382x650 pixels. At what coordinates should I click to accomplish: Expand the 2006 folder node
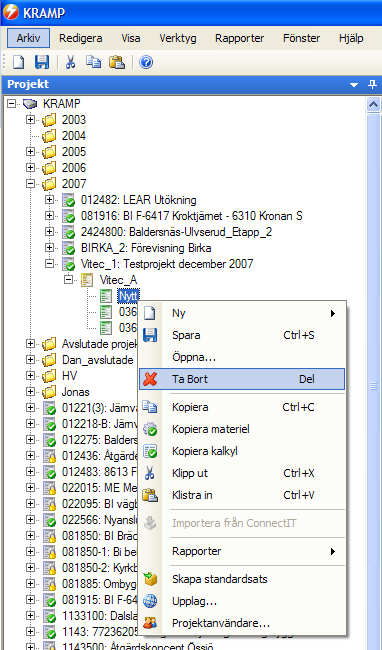tap(30, 167)
